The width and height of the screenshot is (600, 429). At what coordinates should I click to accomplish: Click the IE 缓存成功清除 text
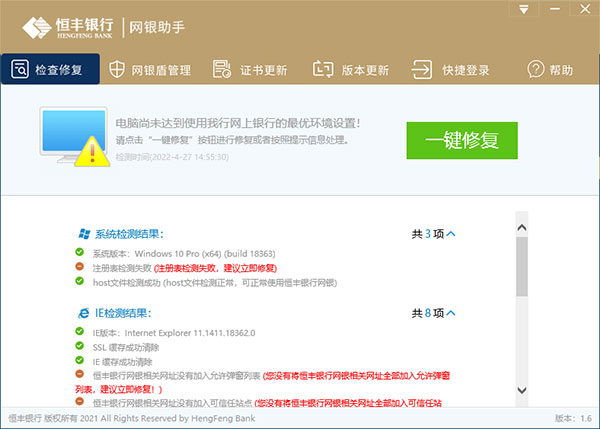[x=122, y=362]
